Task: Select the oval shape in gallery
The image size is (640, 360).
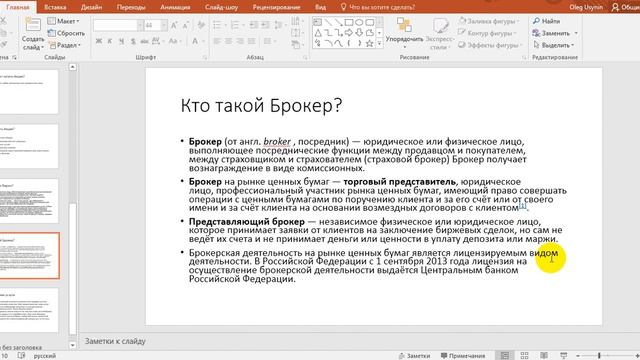Action: point(359,22)
